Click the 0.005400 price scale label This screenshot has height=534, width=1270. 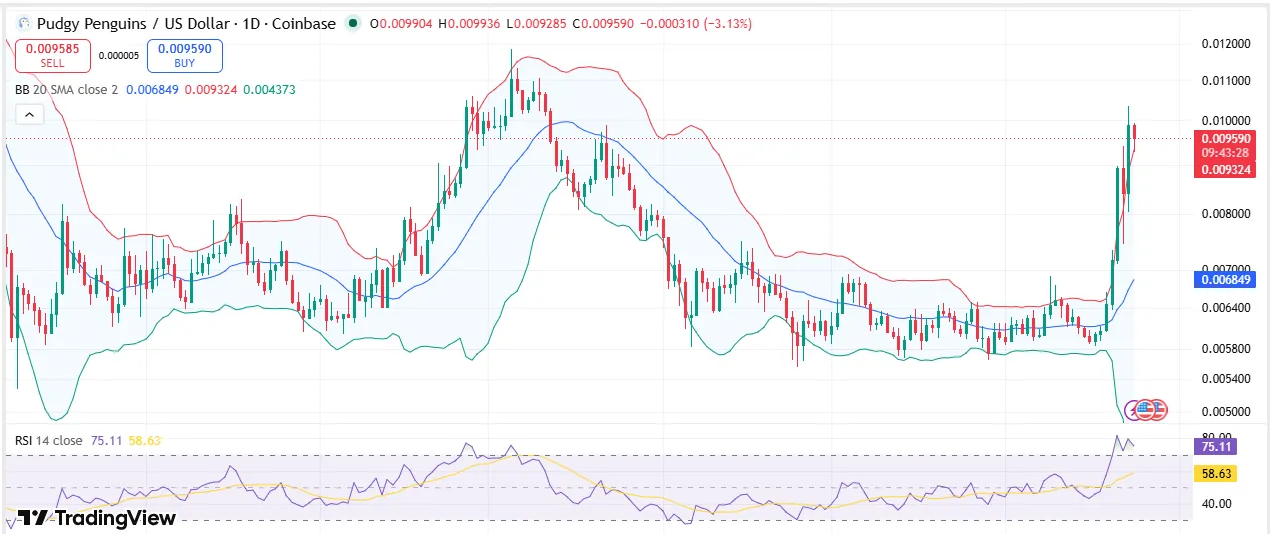(x=1225, y=378)
